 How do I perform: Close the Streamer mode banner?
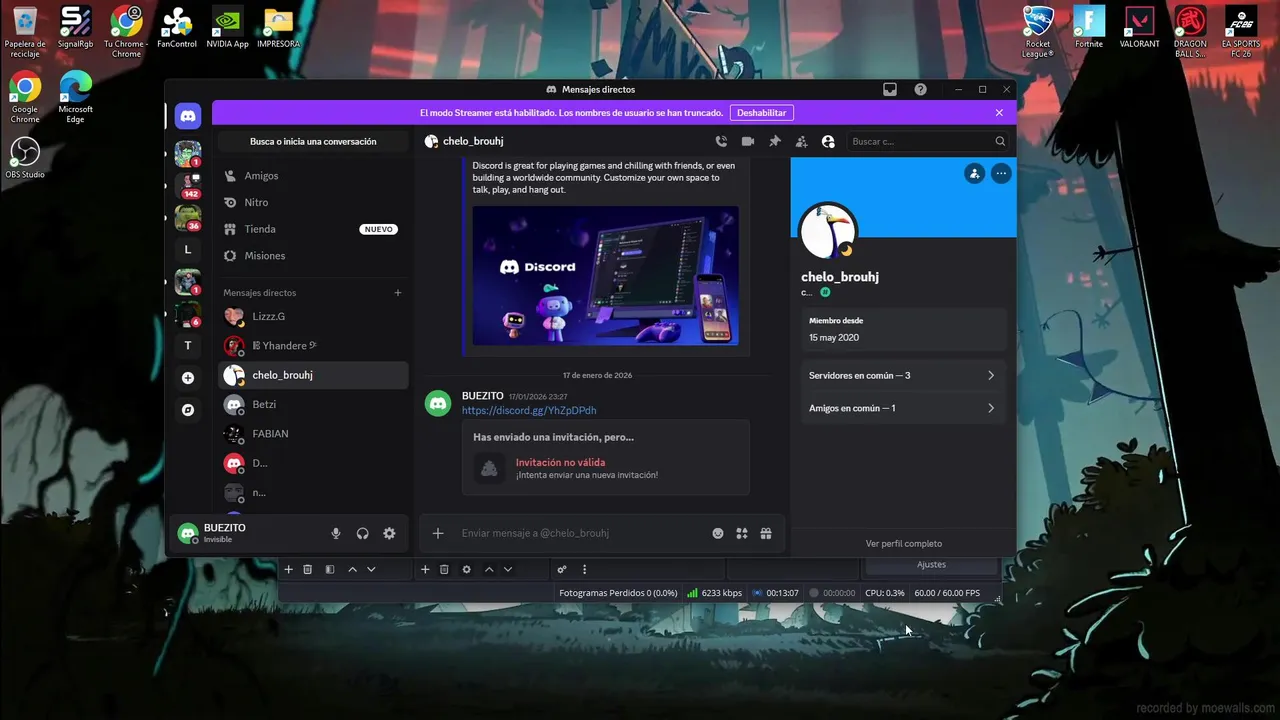(x=999, y=113)
